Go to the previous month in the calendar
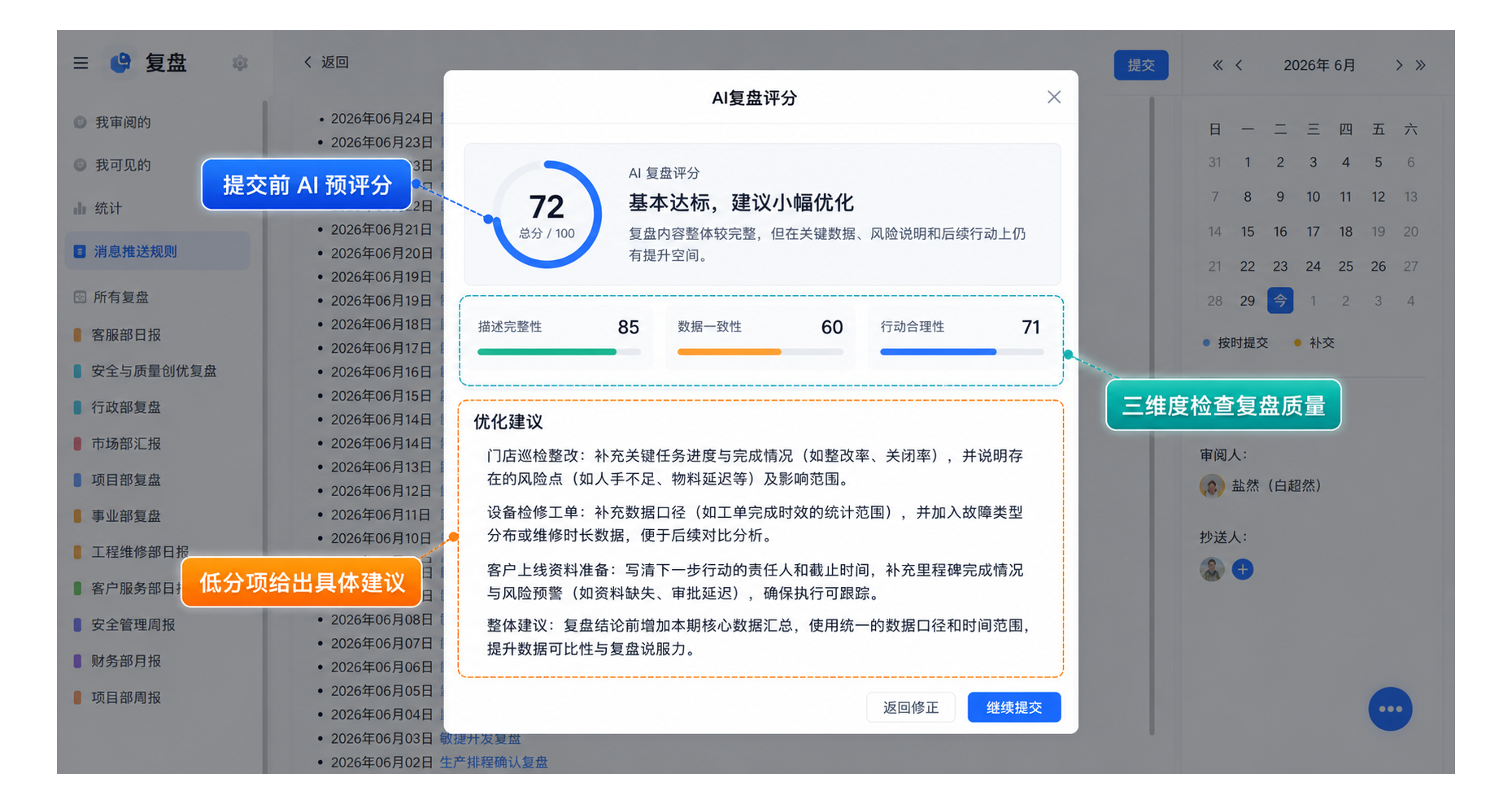Screen dimensions: 1512x804 click(x=1239, y=65)
